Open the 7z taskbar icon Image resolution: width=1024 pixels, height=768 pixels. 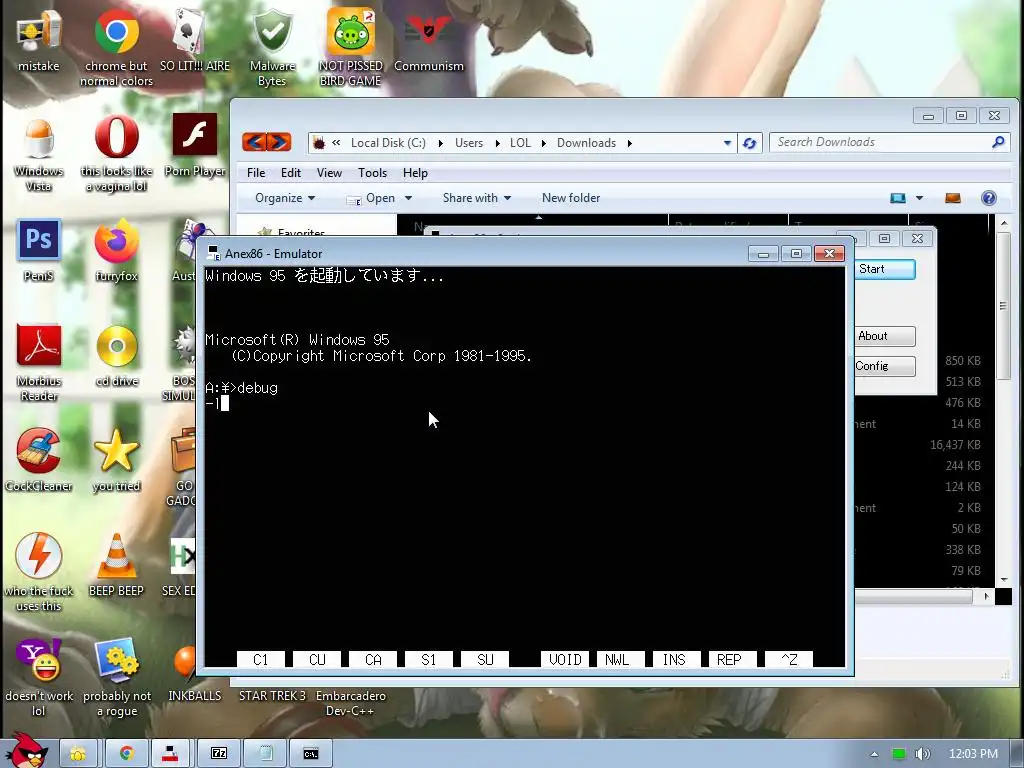[x=219, y=754]
